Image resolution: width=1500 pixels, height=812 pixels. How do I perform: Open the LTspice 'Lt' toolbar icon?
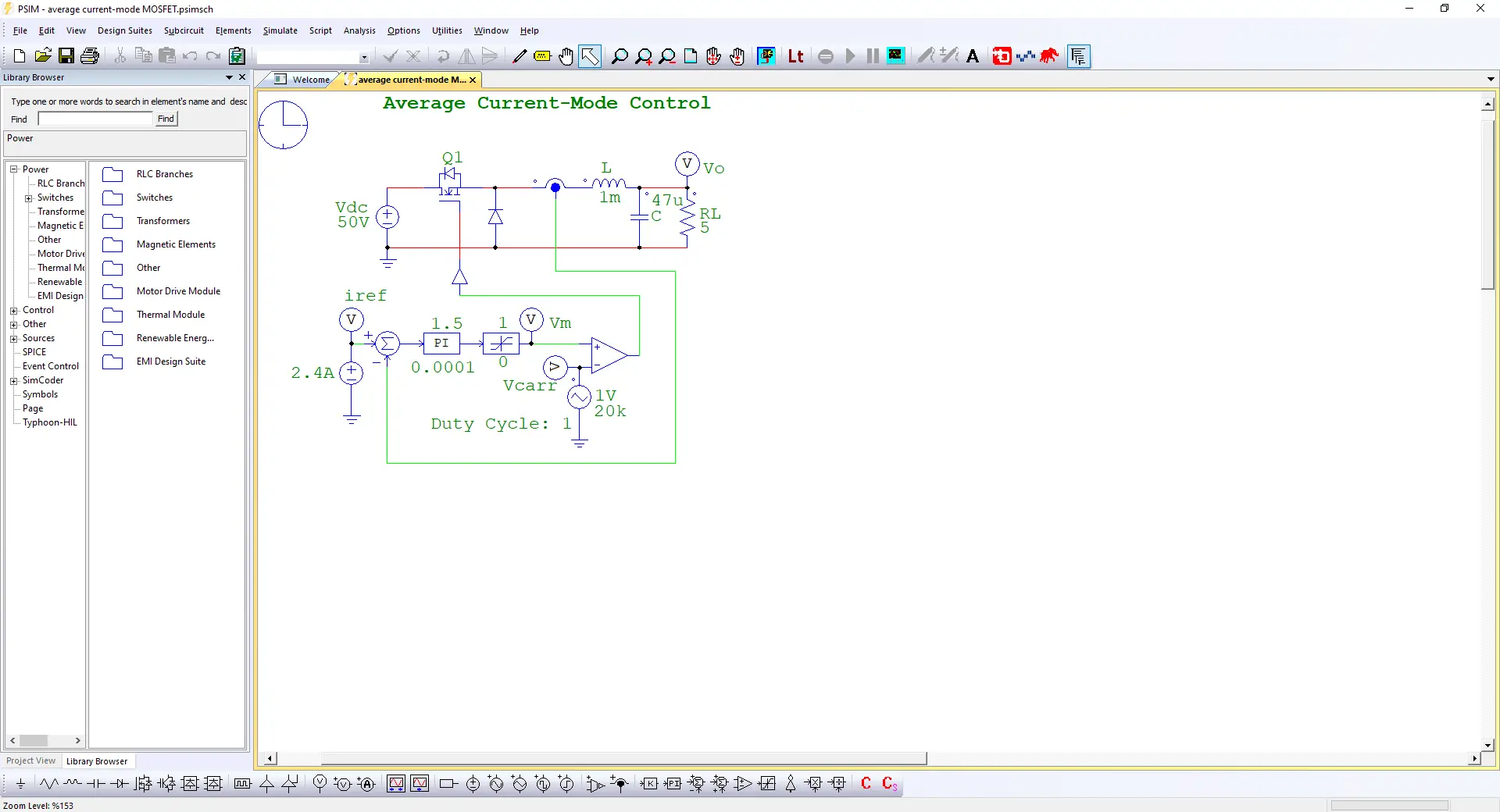[x=795, y=56]
